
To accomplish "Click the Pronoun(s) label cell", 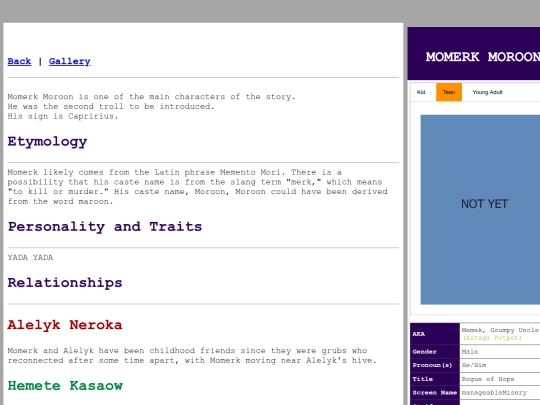I will pyautogui.click(x=435, y=365).
